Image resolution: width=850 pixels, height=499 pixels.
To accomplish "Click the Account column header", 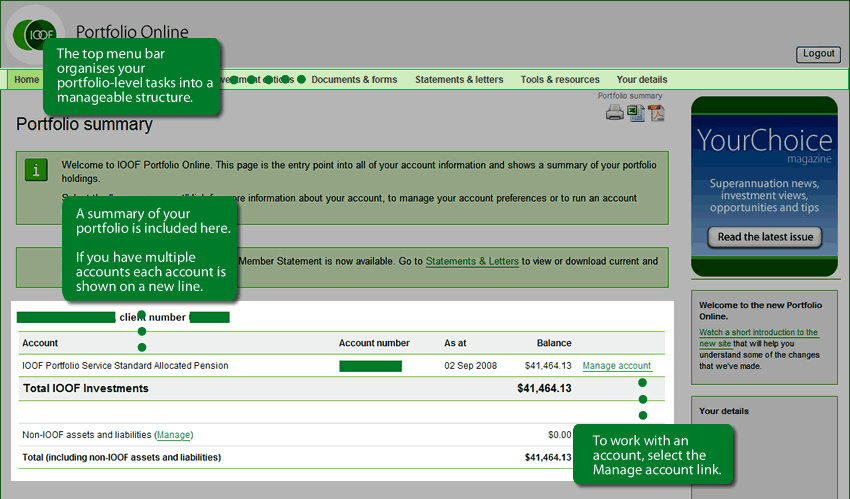I will point(40,343).
